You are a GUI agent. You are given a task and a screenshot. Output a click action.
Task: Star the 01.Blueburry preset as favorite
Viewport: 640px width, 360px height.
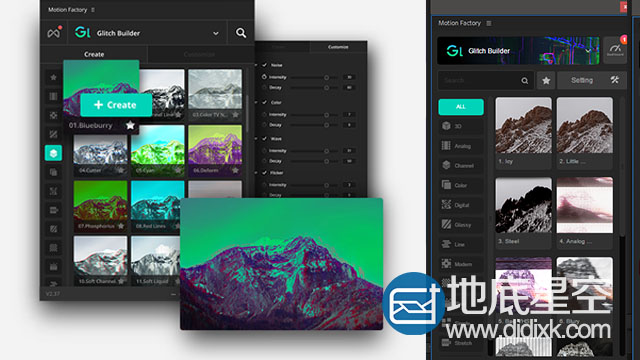pyautogui.click(x=130, y=125)
